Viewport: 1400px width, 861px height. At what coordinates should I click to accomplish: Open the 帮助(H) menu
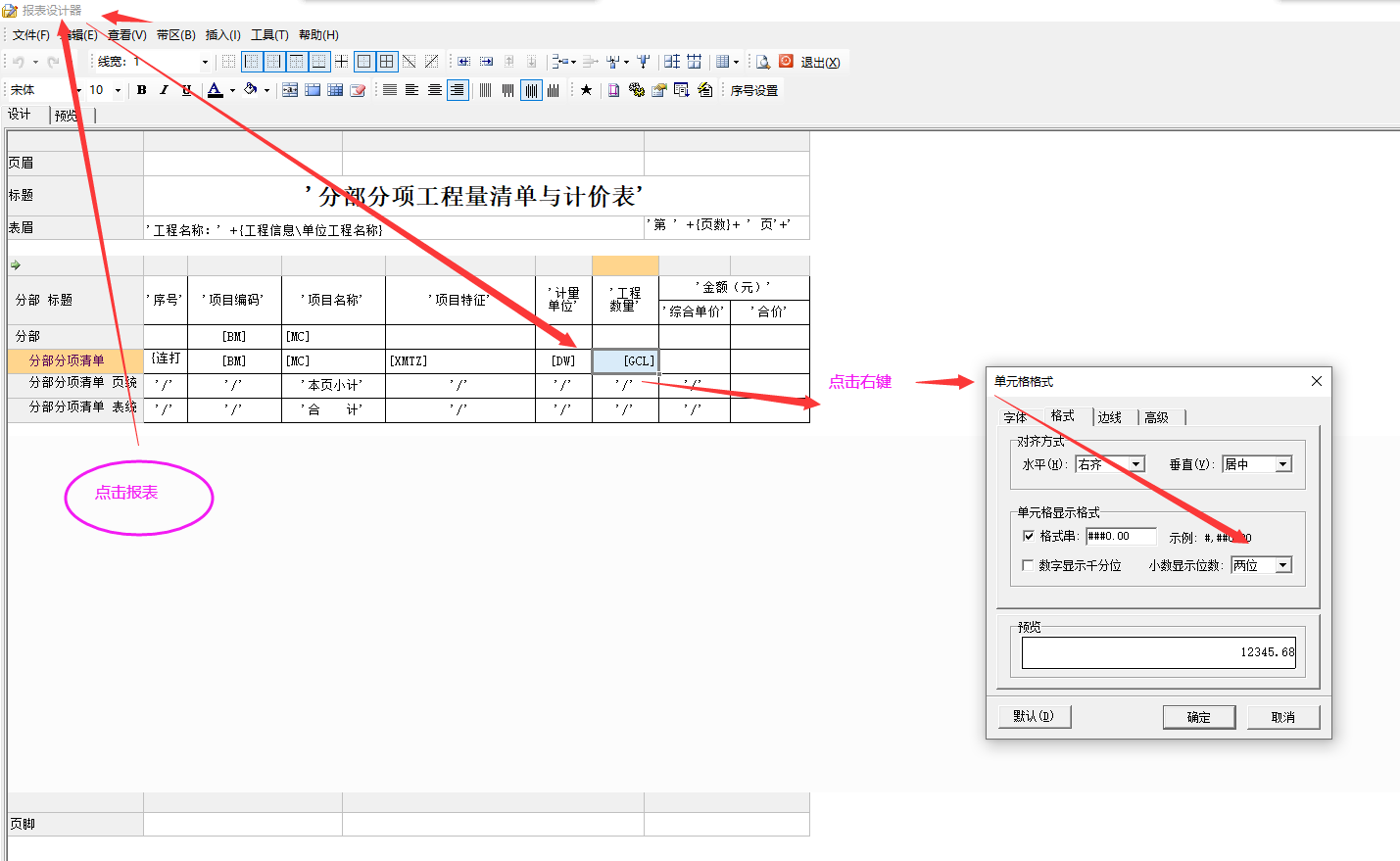click(318, 34)
